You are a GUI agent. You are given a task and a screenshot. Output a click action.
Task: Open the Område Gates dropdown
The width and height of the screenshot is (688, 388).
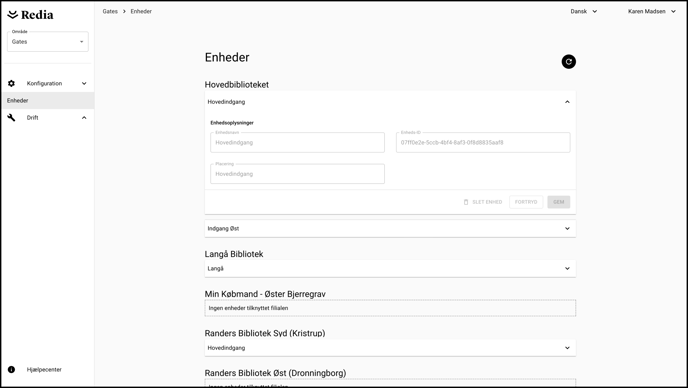pyautogui.click(x=48, y=42)
